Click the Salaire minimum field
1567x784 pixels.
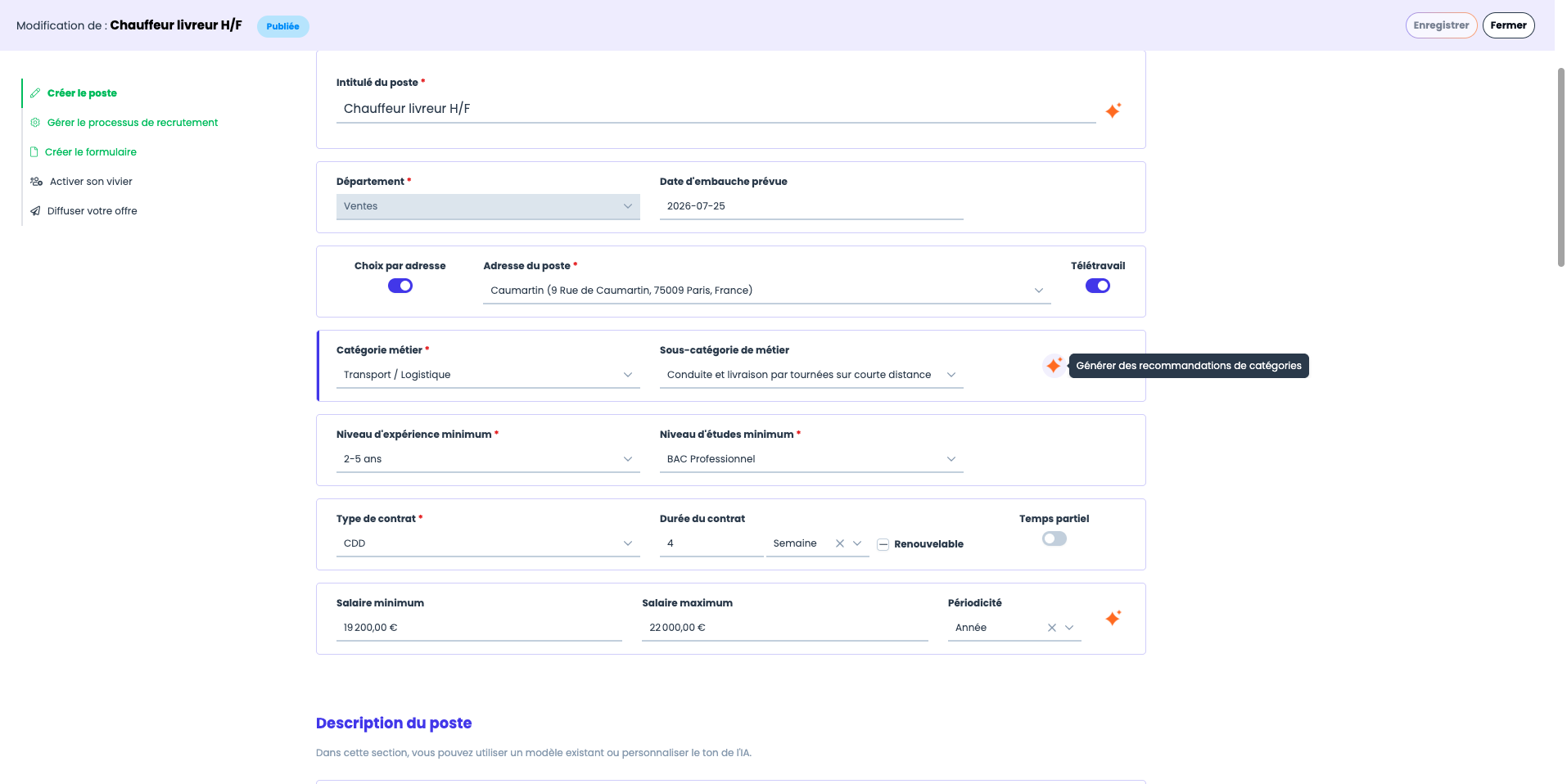pos(479,628)
